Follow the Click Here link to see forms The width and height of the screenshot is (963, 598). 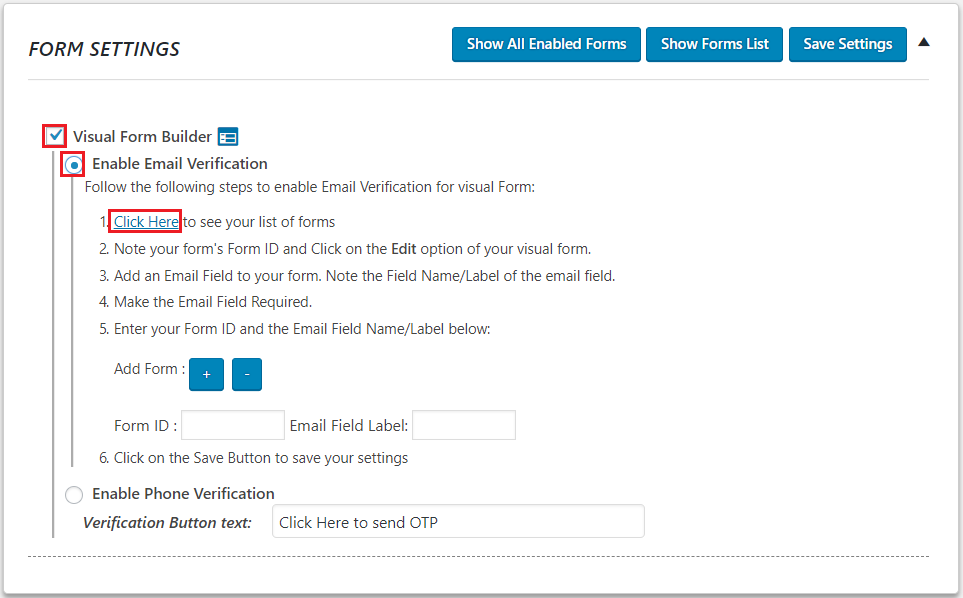pos(144,221)
